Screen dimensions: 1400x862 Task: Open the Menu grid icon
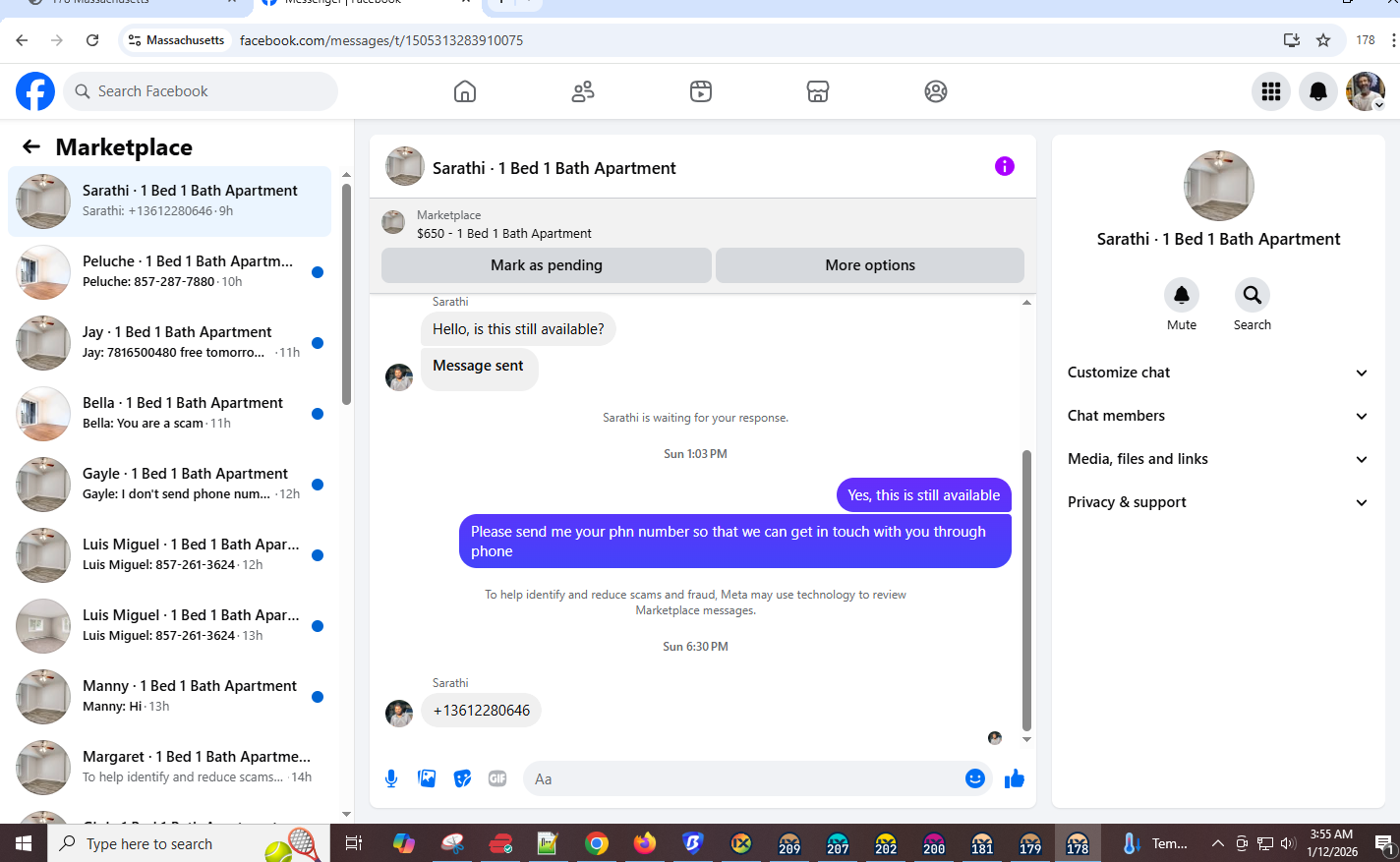coord(1271,91)
